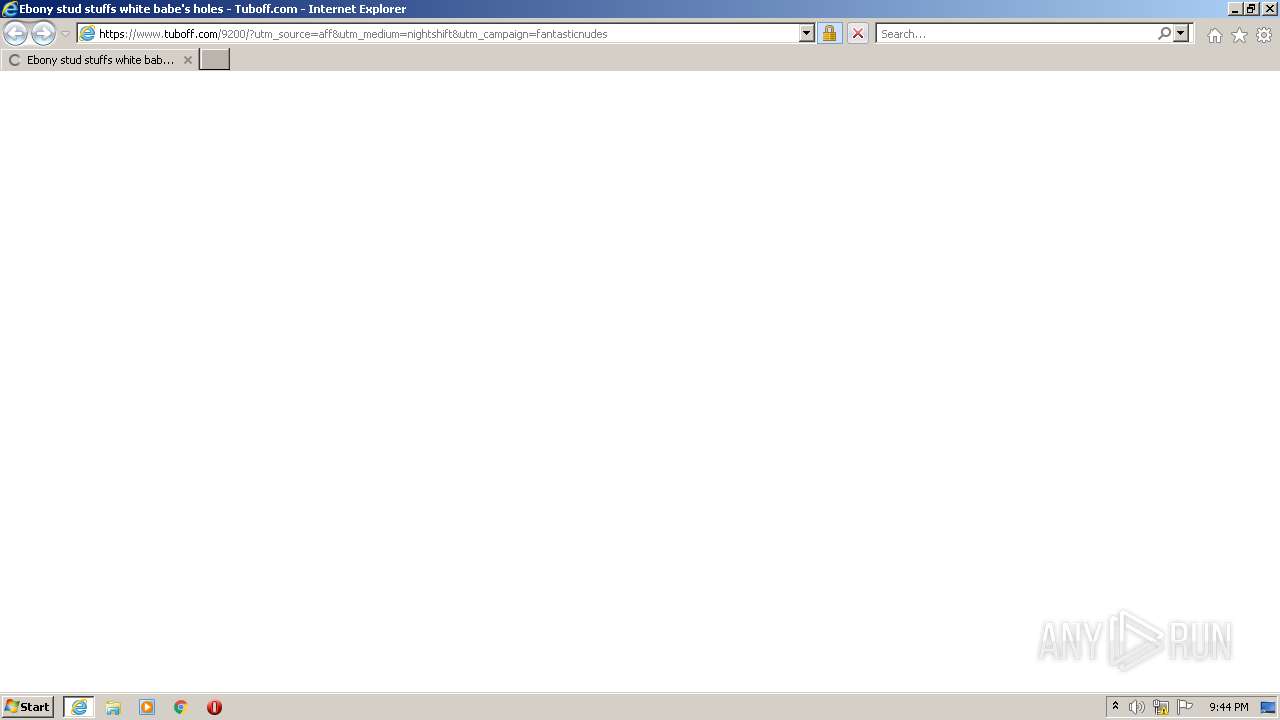Screen dimensions: 1280x720
Task: Open the Start menu
Action: [x=27, y=707]
